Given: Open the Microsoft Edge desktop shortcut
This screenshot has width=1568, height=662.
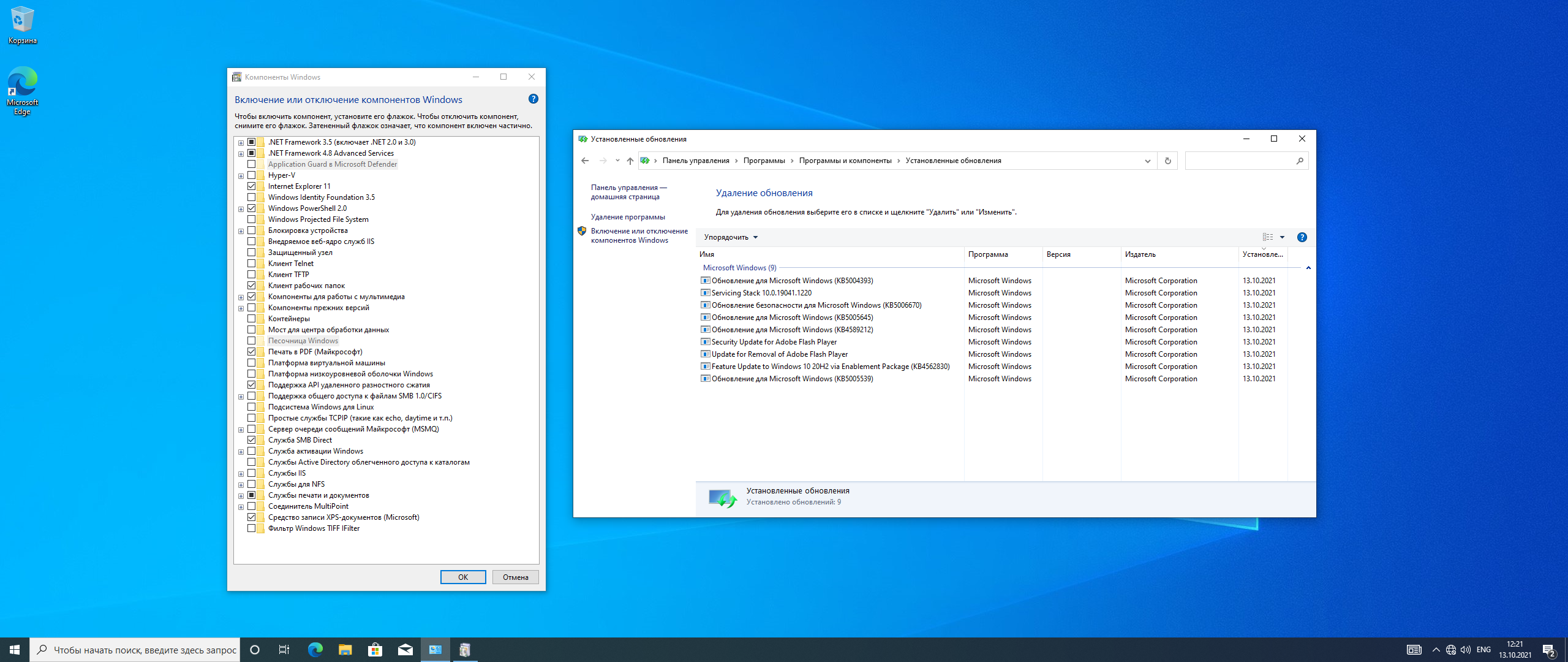Looking at the screenshot, I should [22, 91].
